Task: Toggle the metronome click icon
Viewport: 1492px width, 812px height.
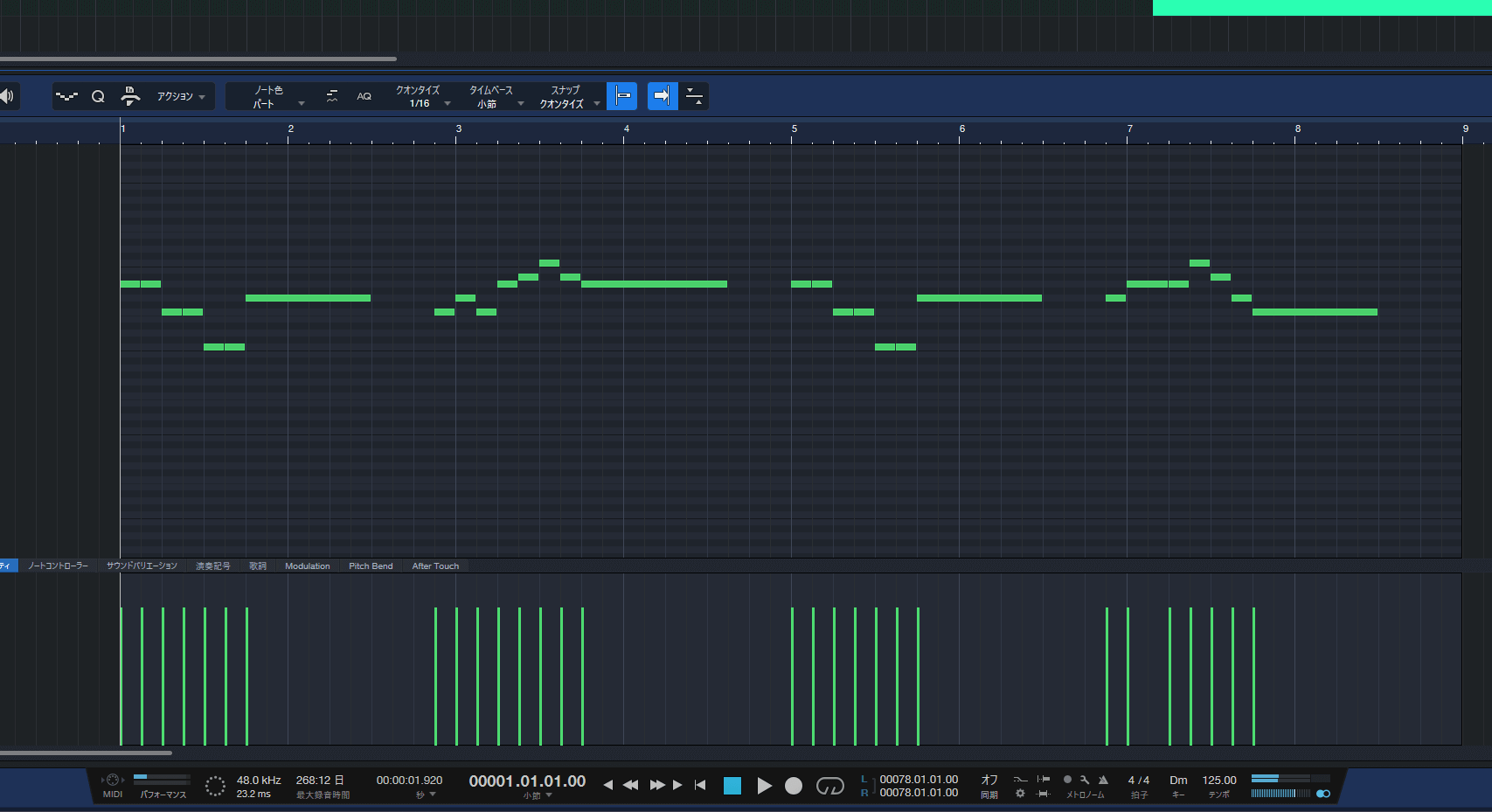Action: pyautogui.click(x=1103, y=779)
